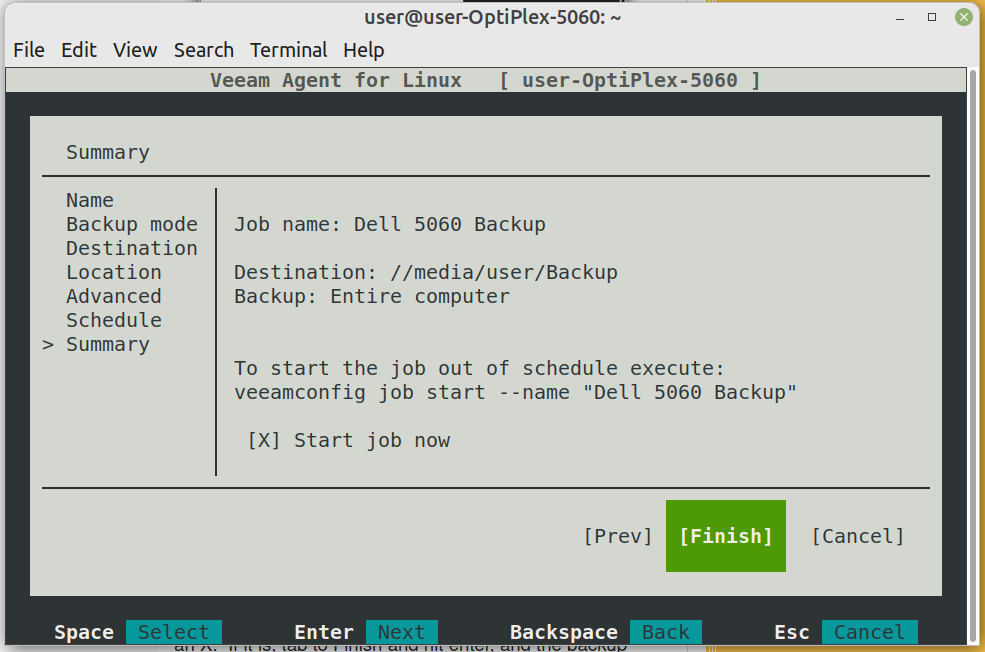Select the Location step
This screenshot has width=985, height=652.
click(114, 272)
